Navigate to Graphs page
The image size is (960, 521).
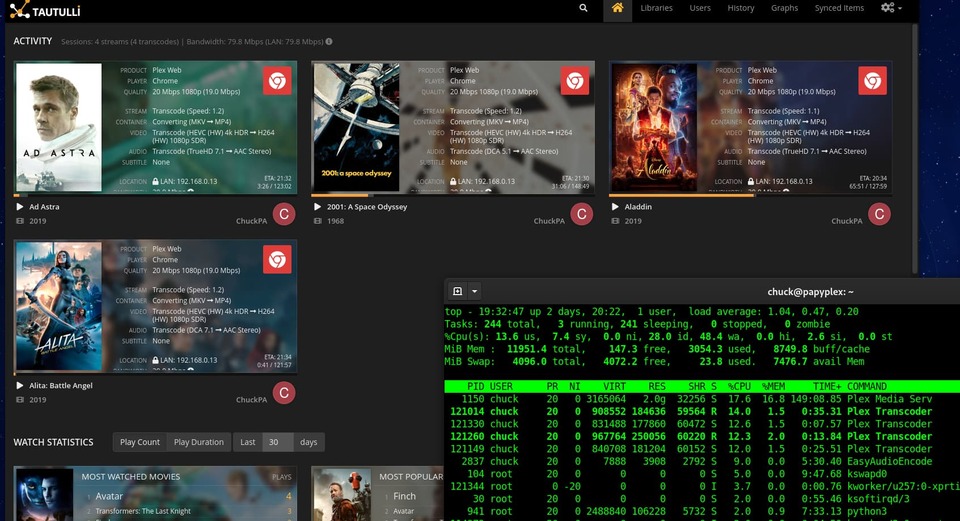pos(784,8)
